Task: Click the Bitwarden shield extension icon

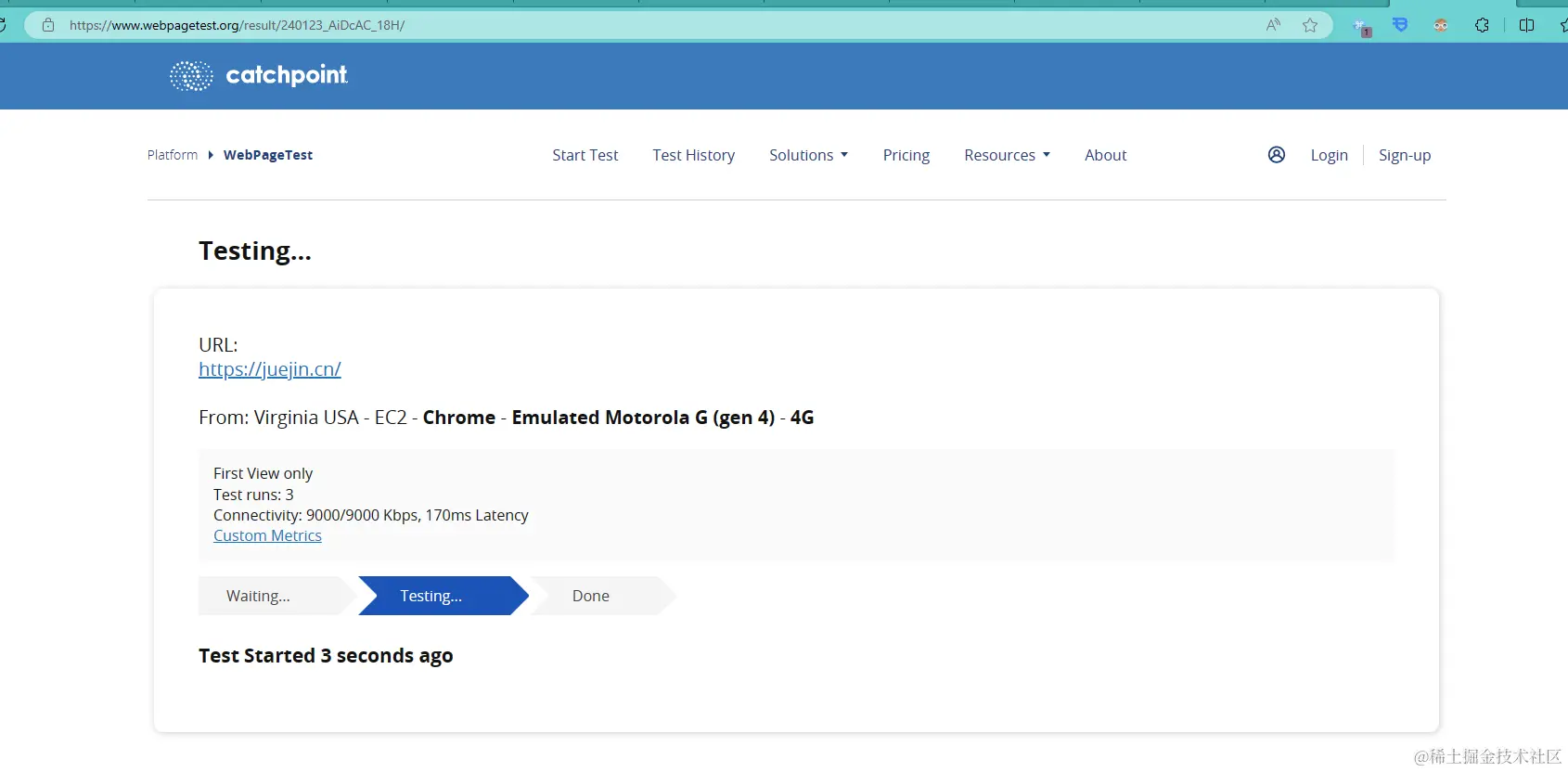Action: tap(1400, 25)
